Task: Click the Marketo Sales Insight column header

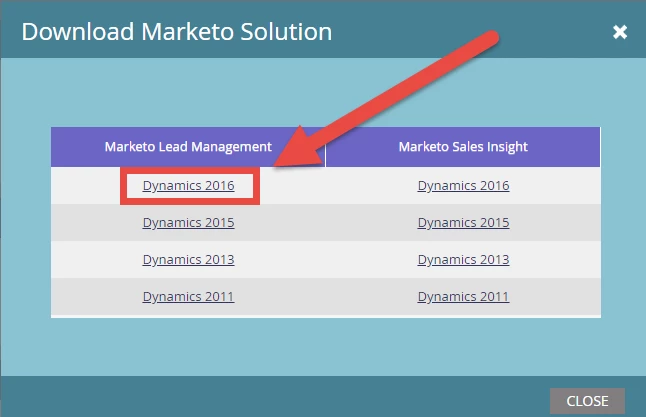Action: [463, 147]
